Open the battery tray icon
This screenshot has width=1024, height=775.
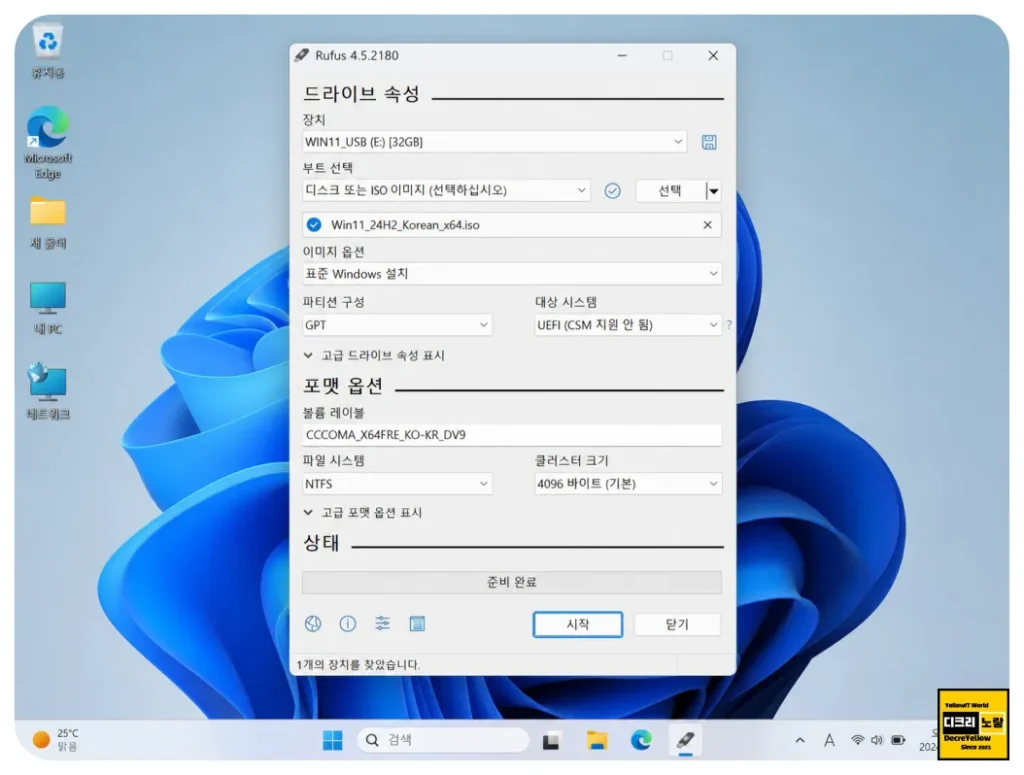pos(899,740)
